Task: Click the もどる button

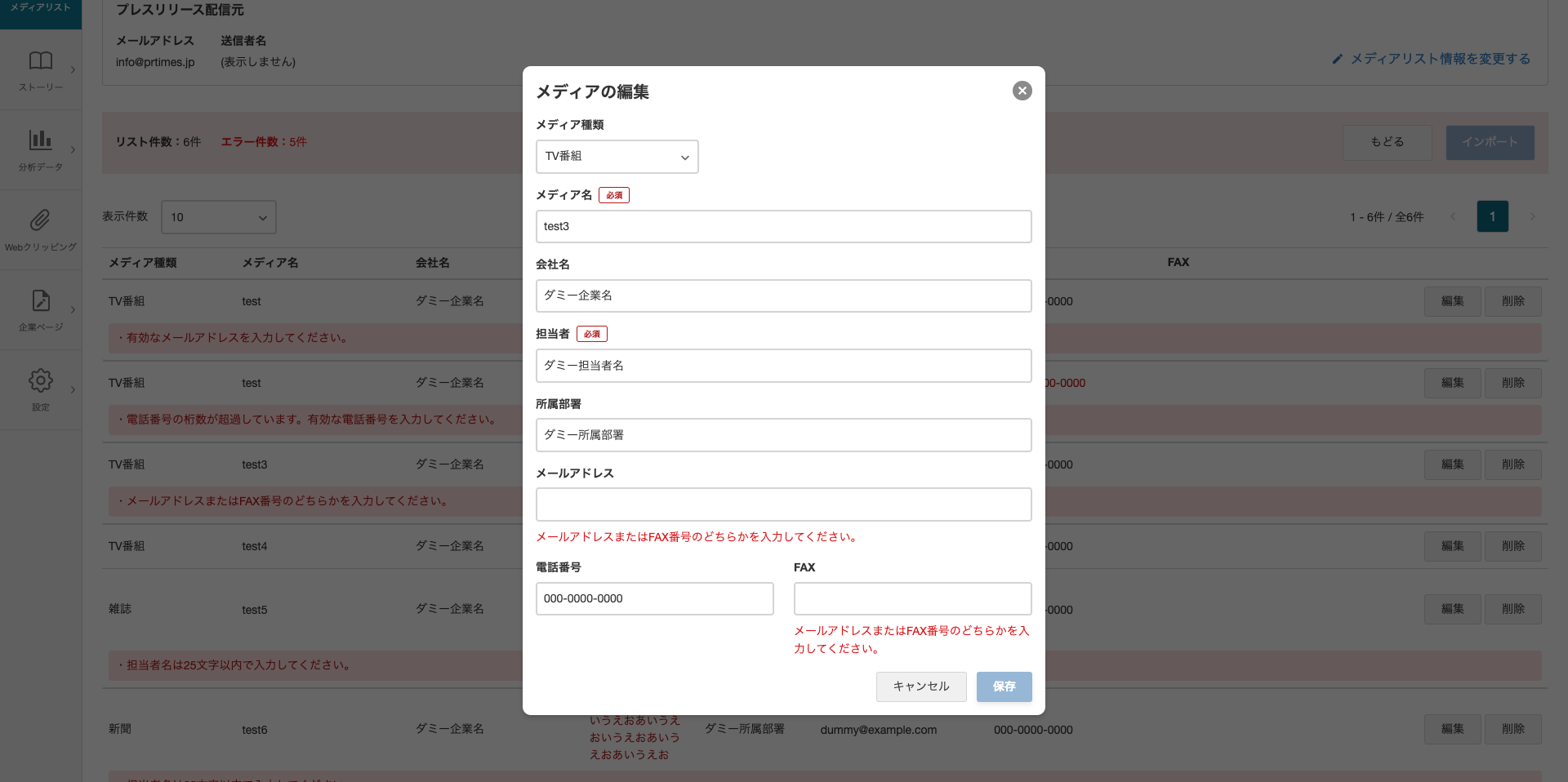Action: tap(1388, 142)
